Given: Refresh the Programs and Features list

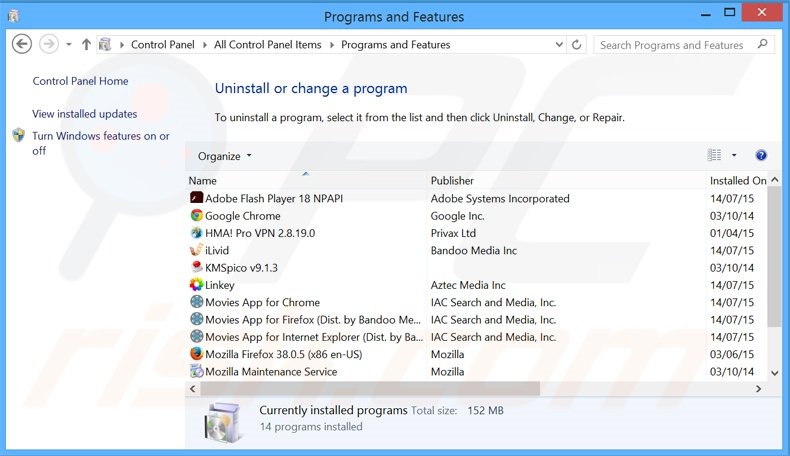Looking at the screenshot, I should pyautogui.click(x=576, y=45).
